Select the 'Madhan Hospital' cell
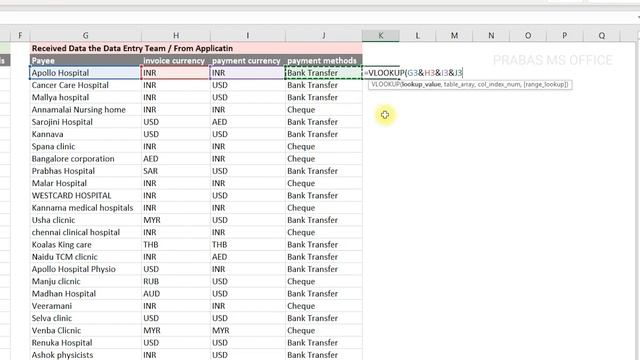The width and height of the screenshot is (640, 360). (85, 293)
